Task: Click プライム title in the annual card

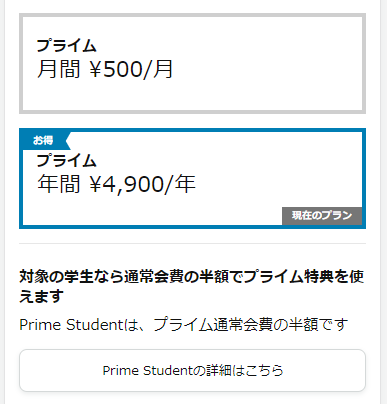Action: coord(66,160)
